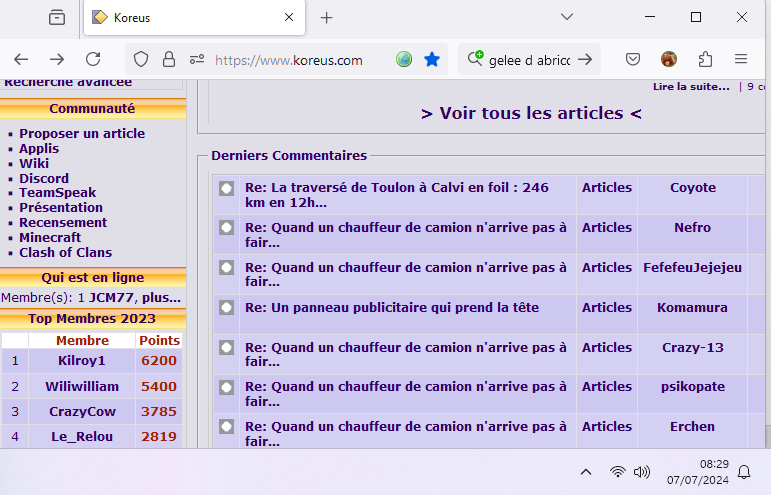Open the panneau publicitaire comment link
Screen dimensions: 771x495
392,308
